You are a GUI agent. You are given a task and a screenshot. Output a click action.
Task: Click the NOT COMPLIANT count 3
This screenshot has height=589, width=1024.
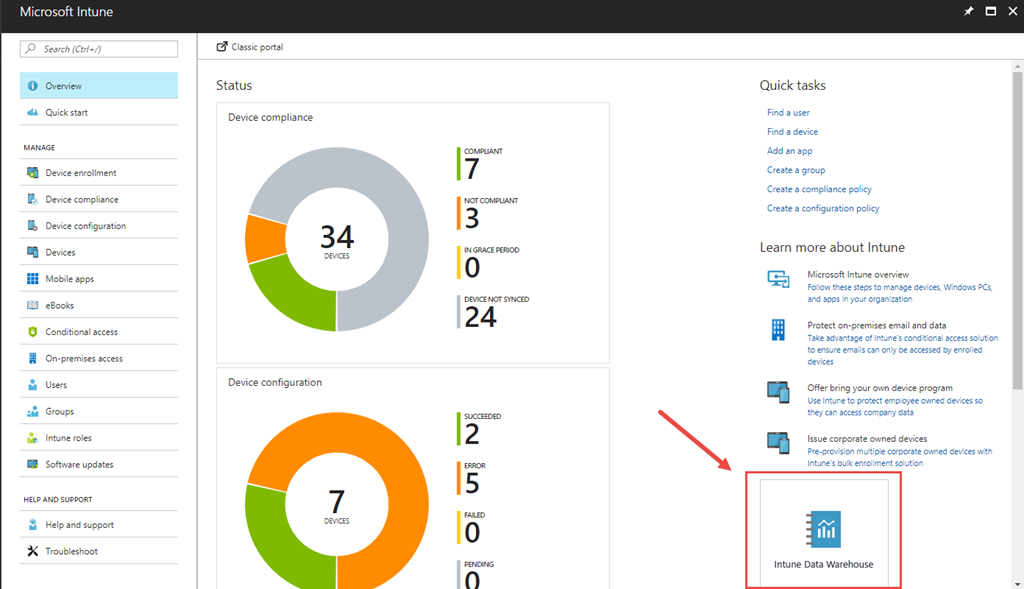pos(472,218)
